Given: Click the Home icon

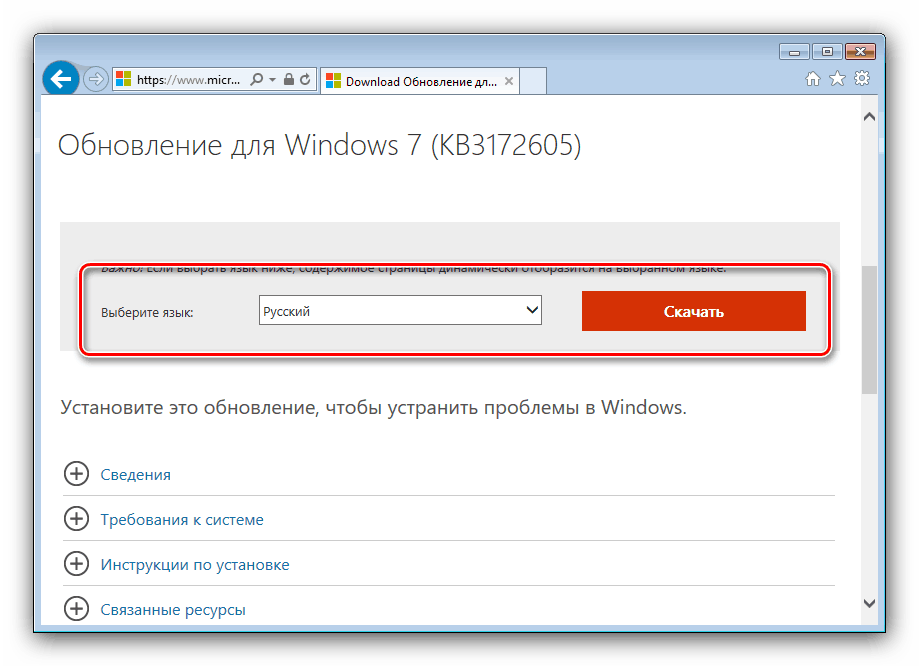Looking at the screenshot, I should click(x=813, y=79).
